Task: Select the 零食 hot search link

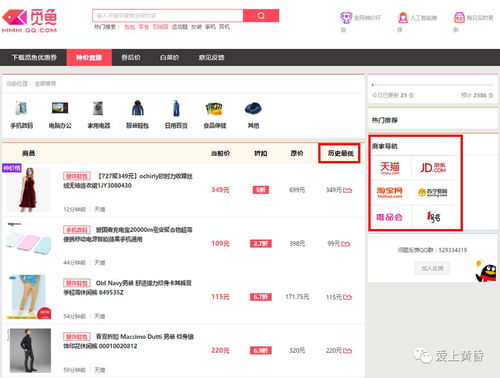Action: tap(143, 27)
